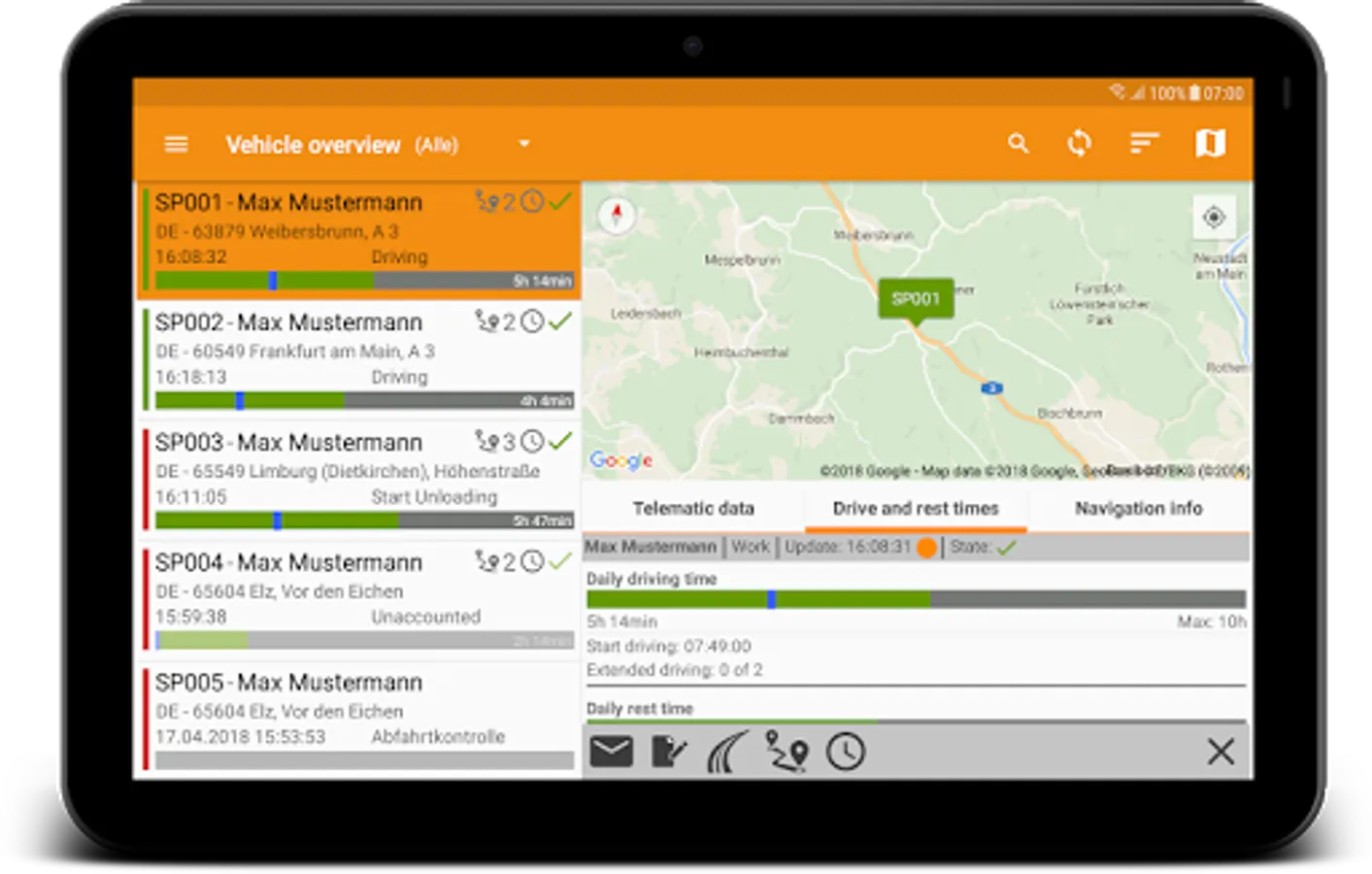
Task: Open the order document edit icon
Action: point(669,752)
